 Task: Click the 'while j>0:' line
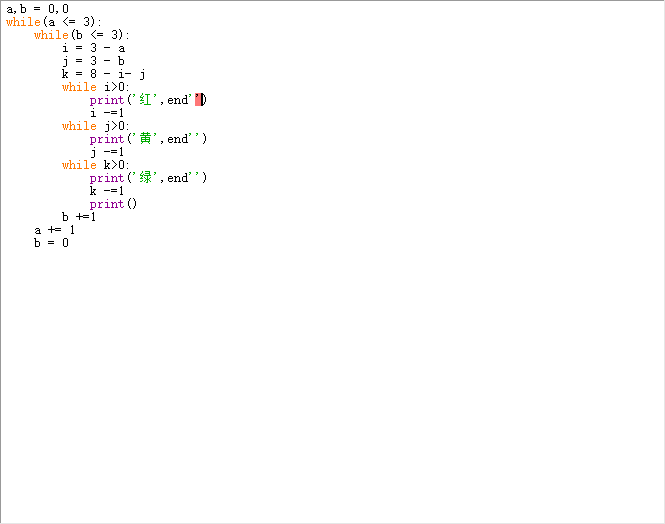point(95,126)
